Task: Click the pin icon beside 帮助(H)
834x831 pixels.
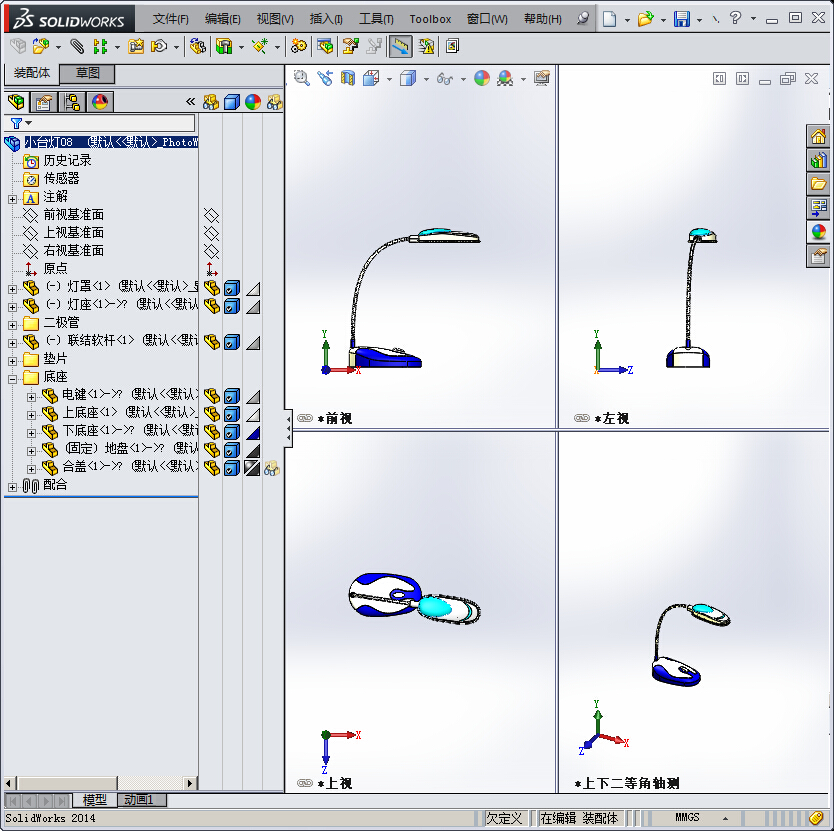Action: (583, 19)
